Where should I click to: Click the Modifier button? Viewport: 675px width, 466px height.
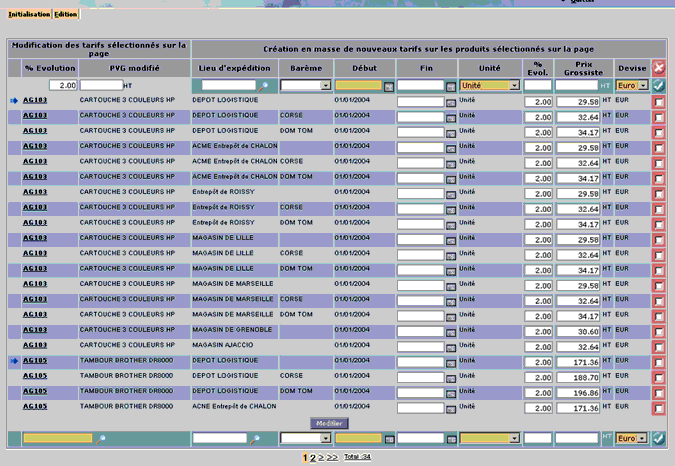[329, 423]
